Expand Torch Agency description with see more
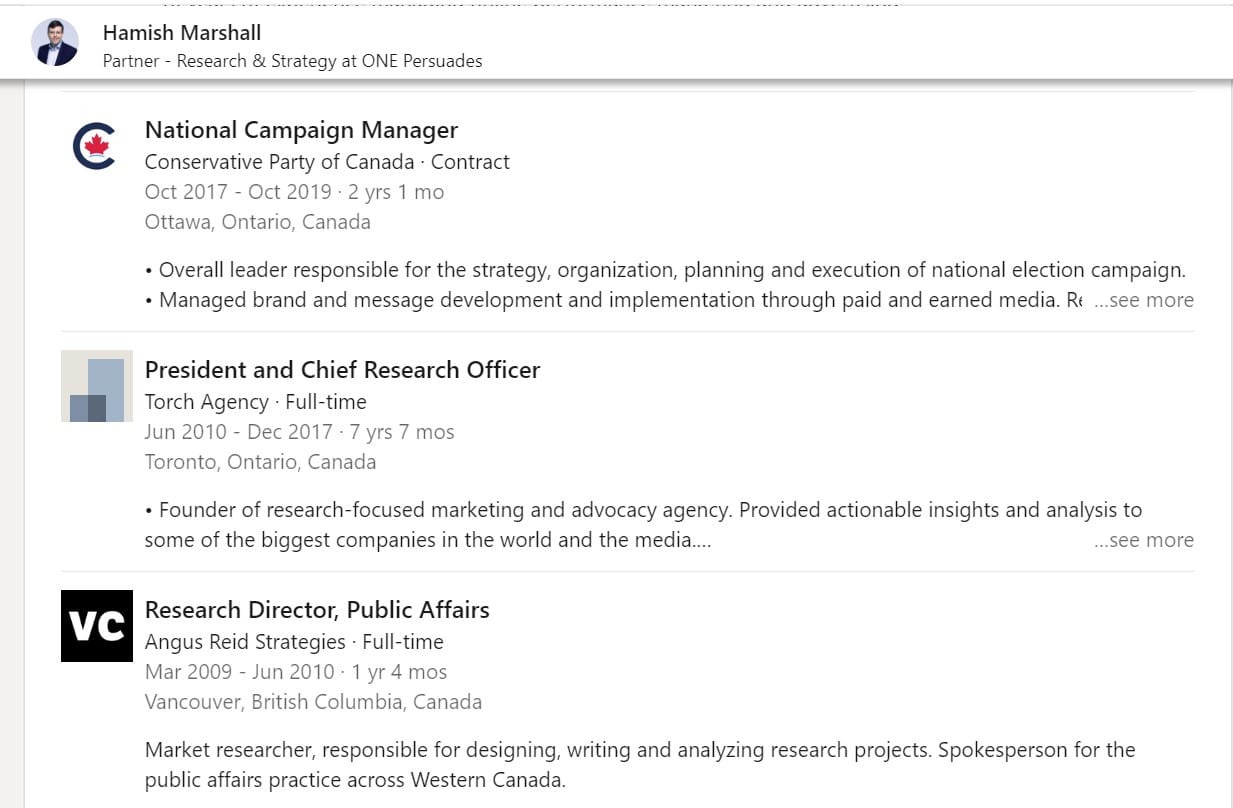This screenshot has width=1233, height=808. (x=1143, y=540)
